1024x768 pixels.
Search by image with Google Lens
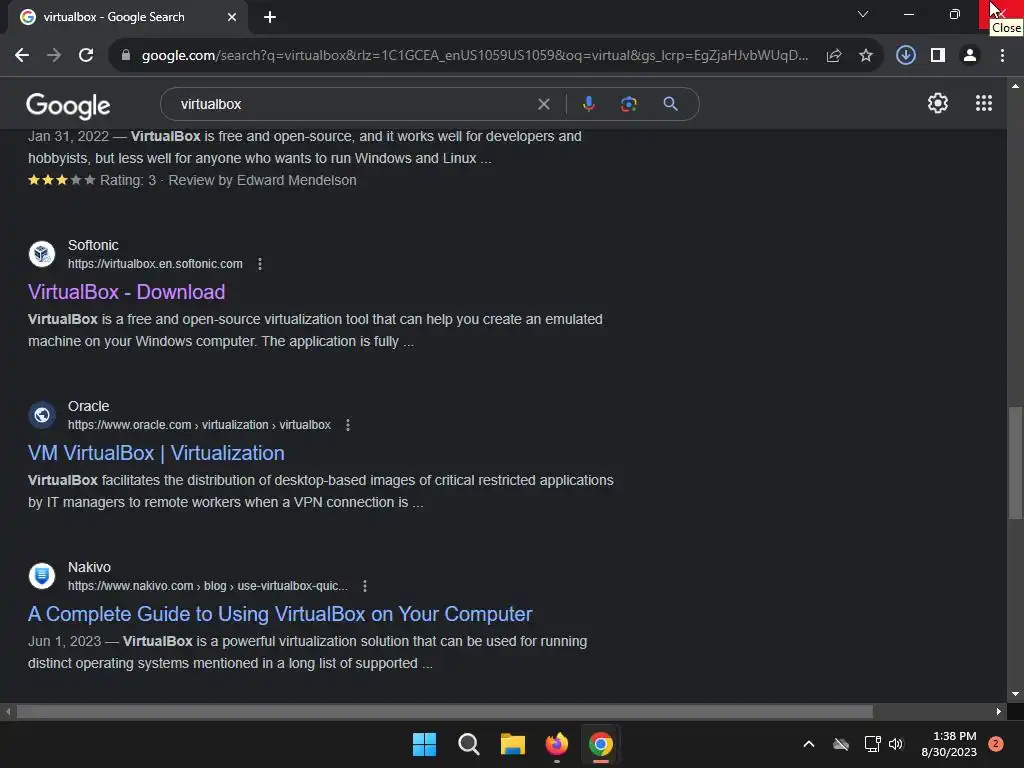coord(628,104)
